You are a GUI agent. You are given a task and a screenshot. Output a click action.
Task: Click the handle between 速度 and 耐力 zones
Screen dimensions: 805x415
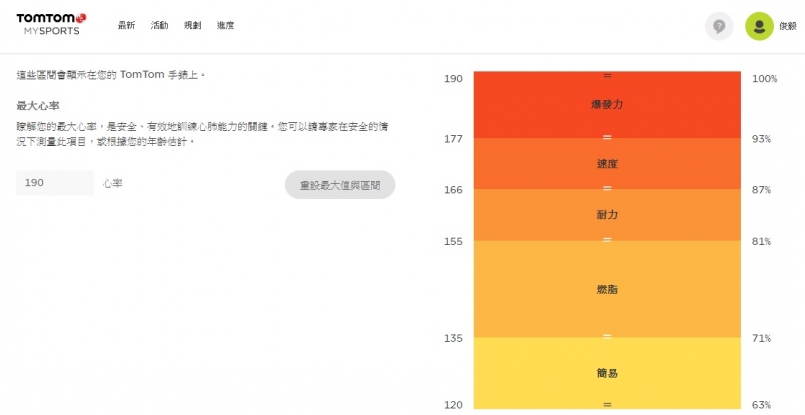607,188
